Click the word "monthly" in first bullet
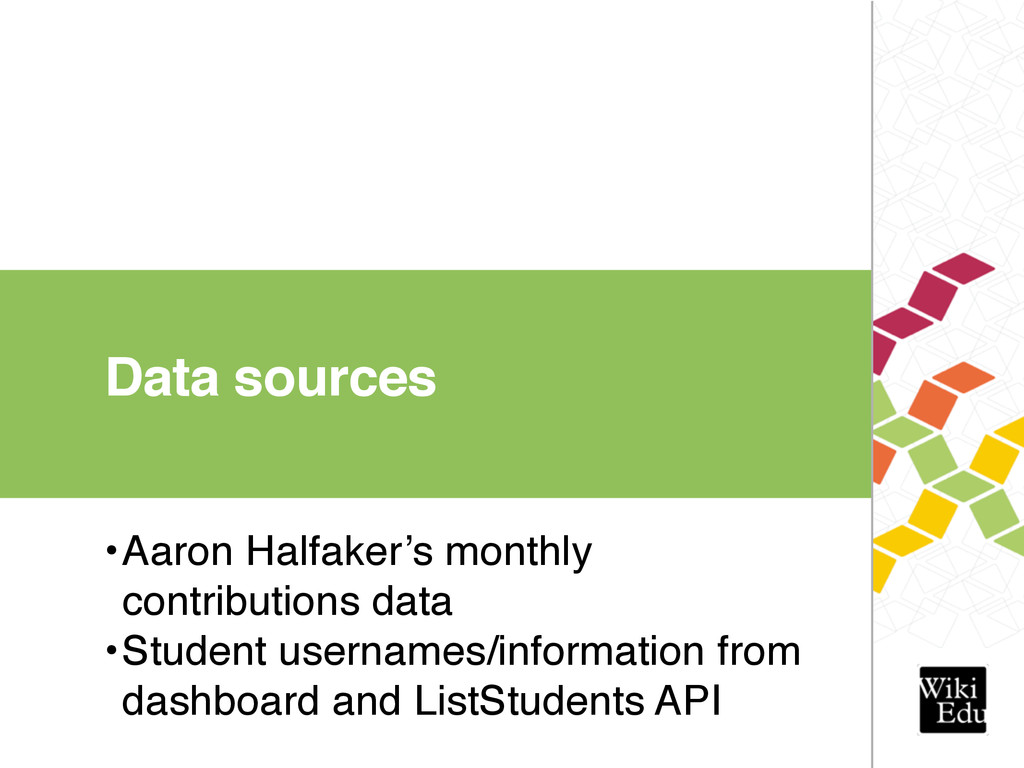1024x768 pixels. pyautogui.click(x=519, y=554)
